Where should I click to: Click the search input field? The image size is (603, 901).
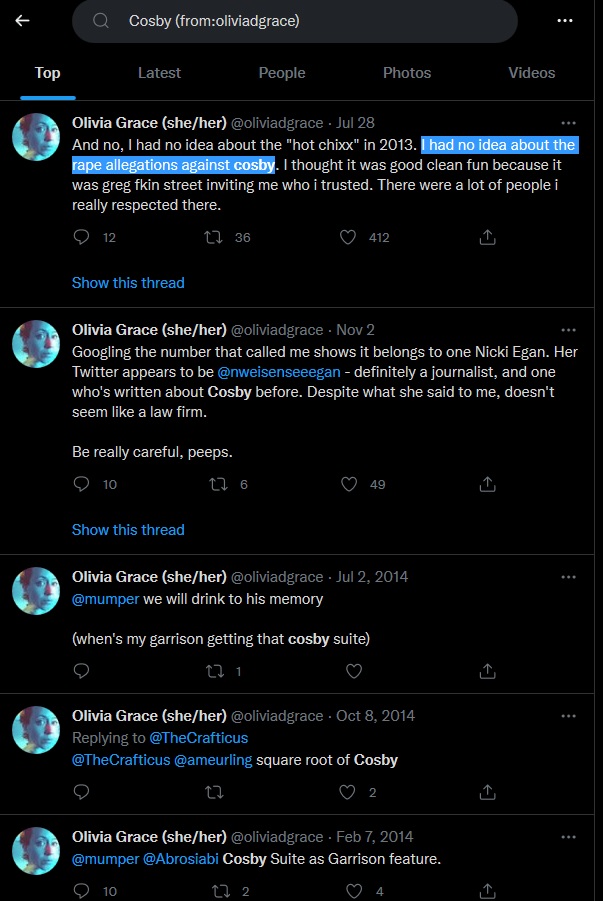pyautogui.click(x=295, y=21)
